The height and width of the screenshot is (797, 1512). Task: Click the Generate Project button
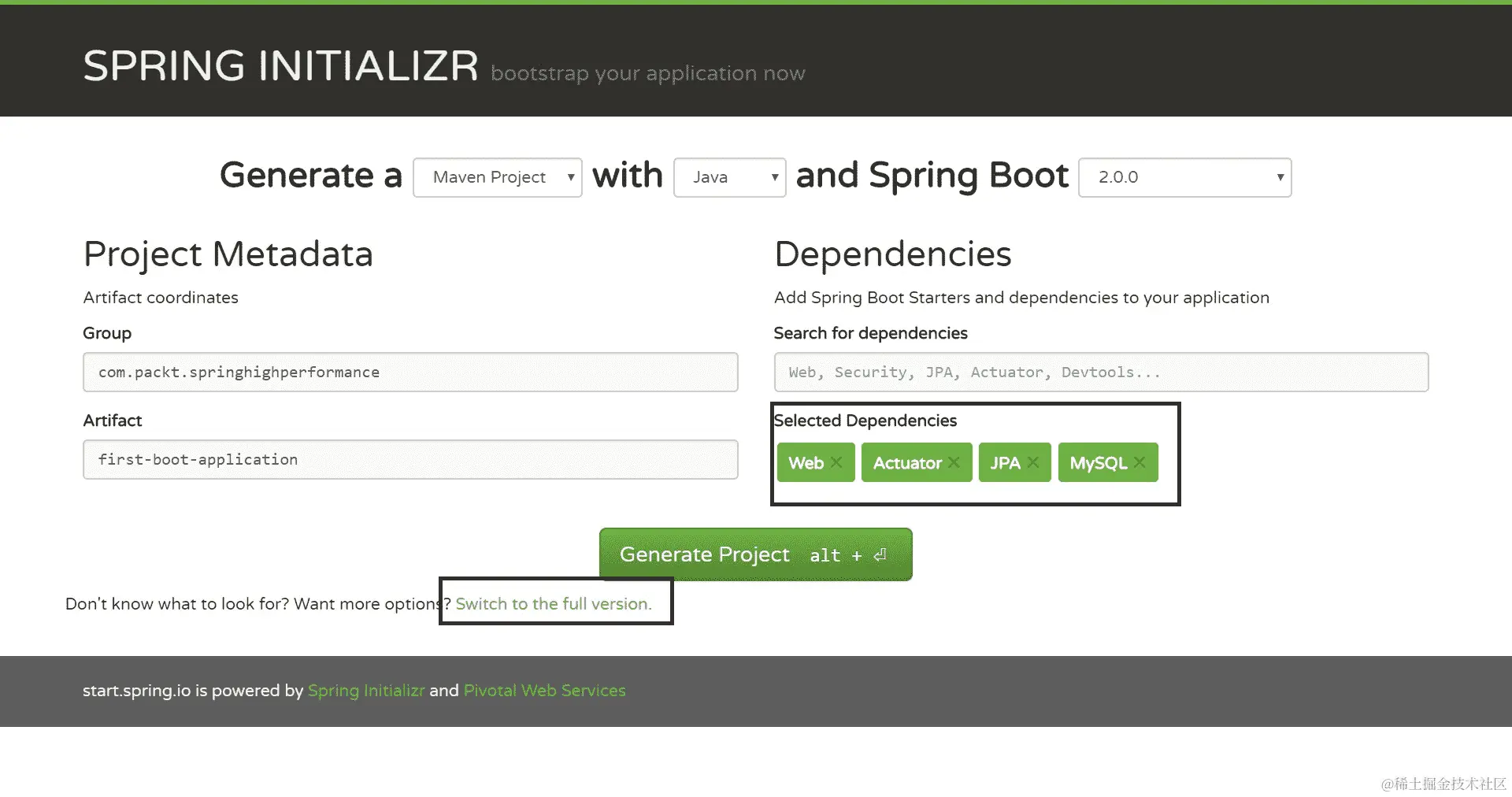click(756, 554)
